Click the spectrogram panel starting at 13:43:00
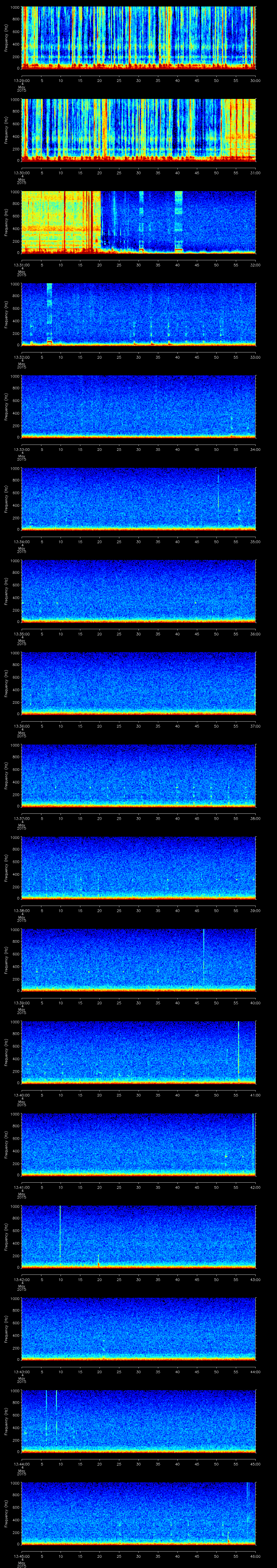277x1568 pixels. (x=138, y=1329)
